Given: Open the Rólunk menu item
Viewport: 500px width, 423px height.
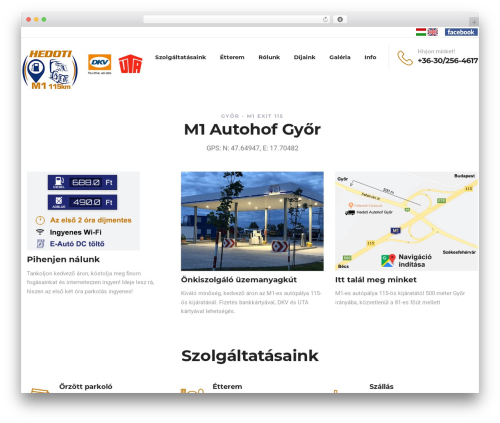Looking at the screenshot, I should point(269,57).
